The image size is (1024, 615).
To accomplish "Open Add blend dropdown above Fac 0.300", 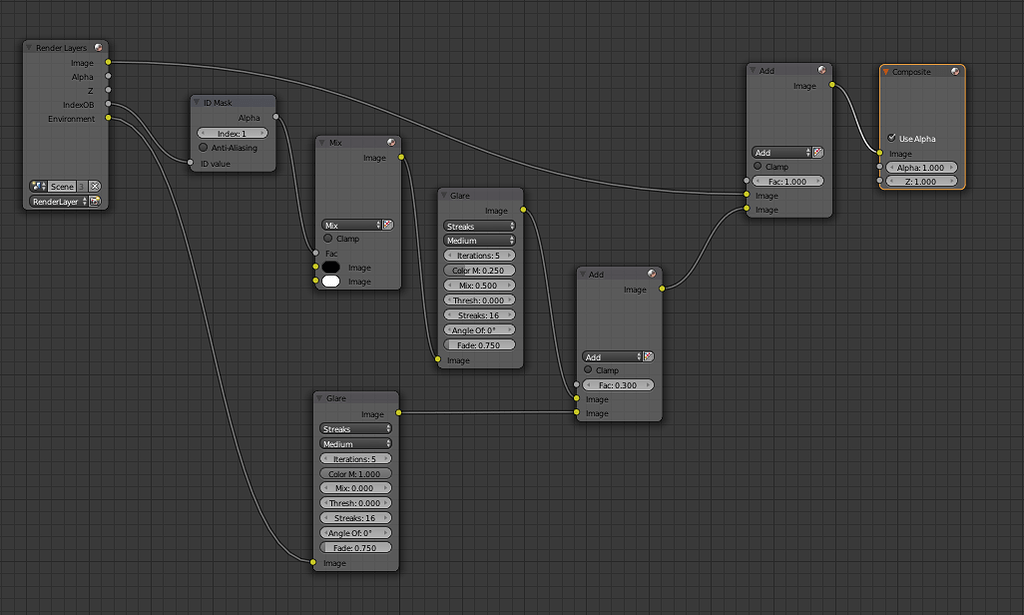I will pyautogui.click(x=613, y=357).
